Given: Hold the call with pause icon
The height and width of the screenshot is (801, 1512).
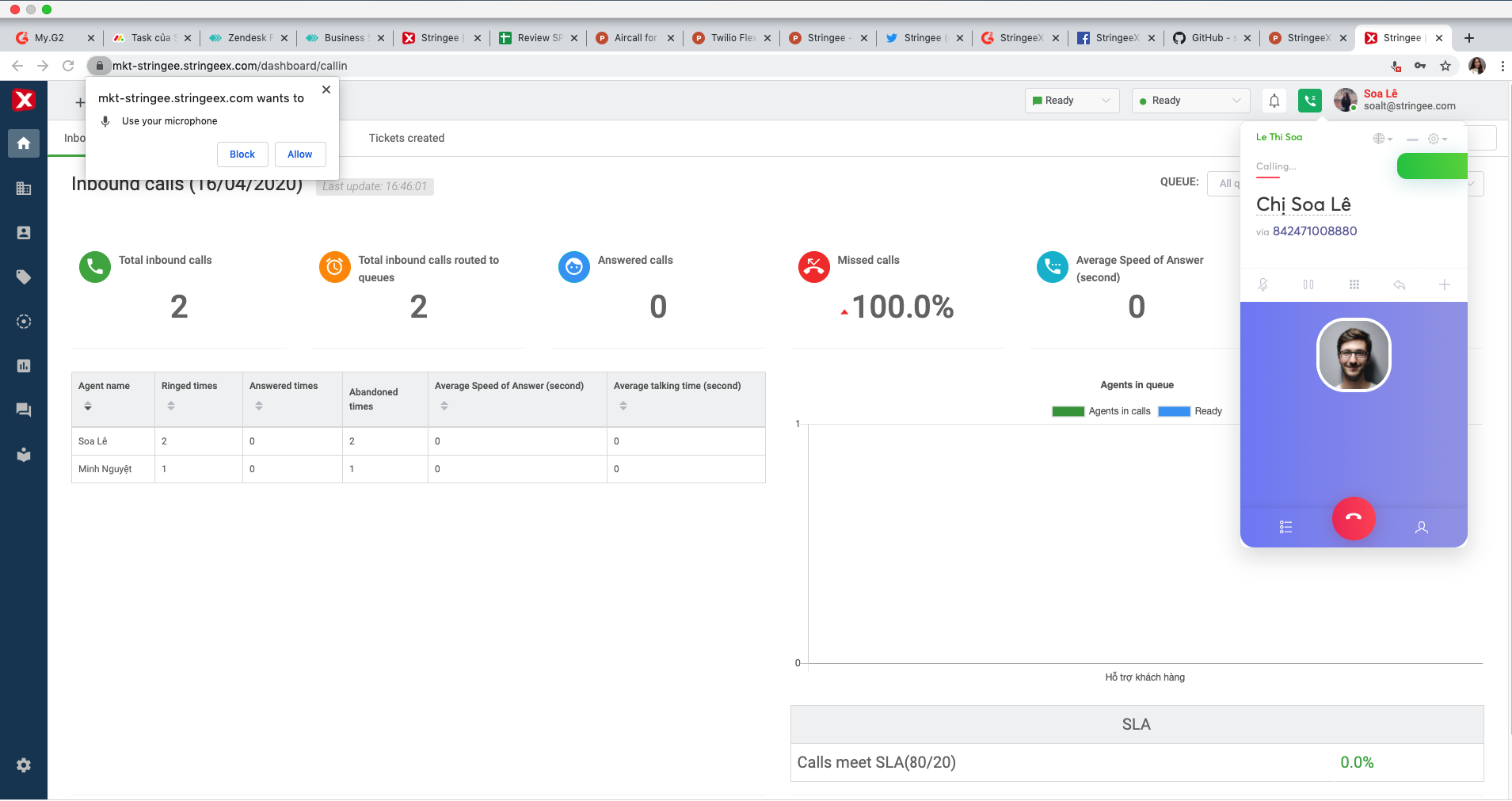Looking at the screenshot, I should point(1308,284).
